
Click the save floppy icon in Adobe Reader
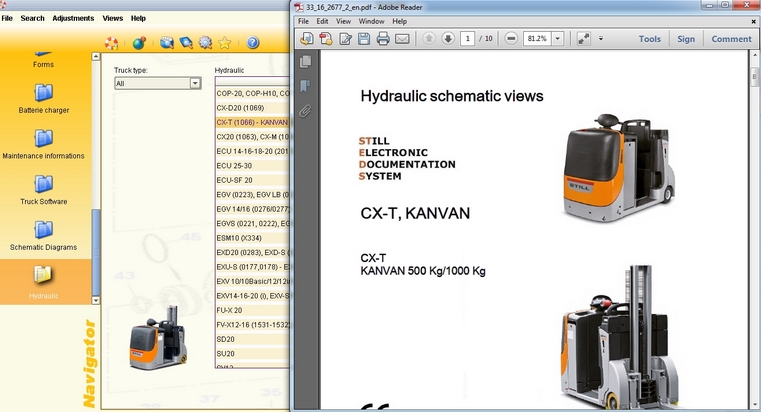point(364,39)
